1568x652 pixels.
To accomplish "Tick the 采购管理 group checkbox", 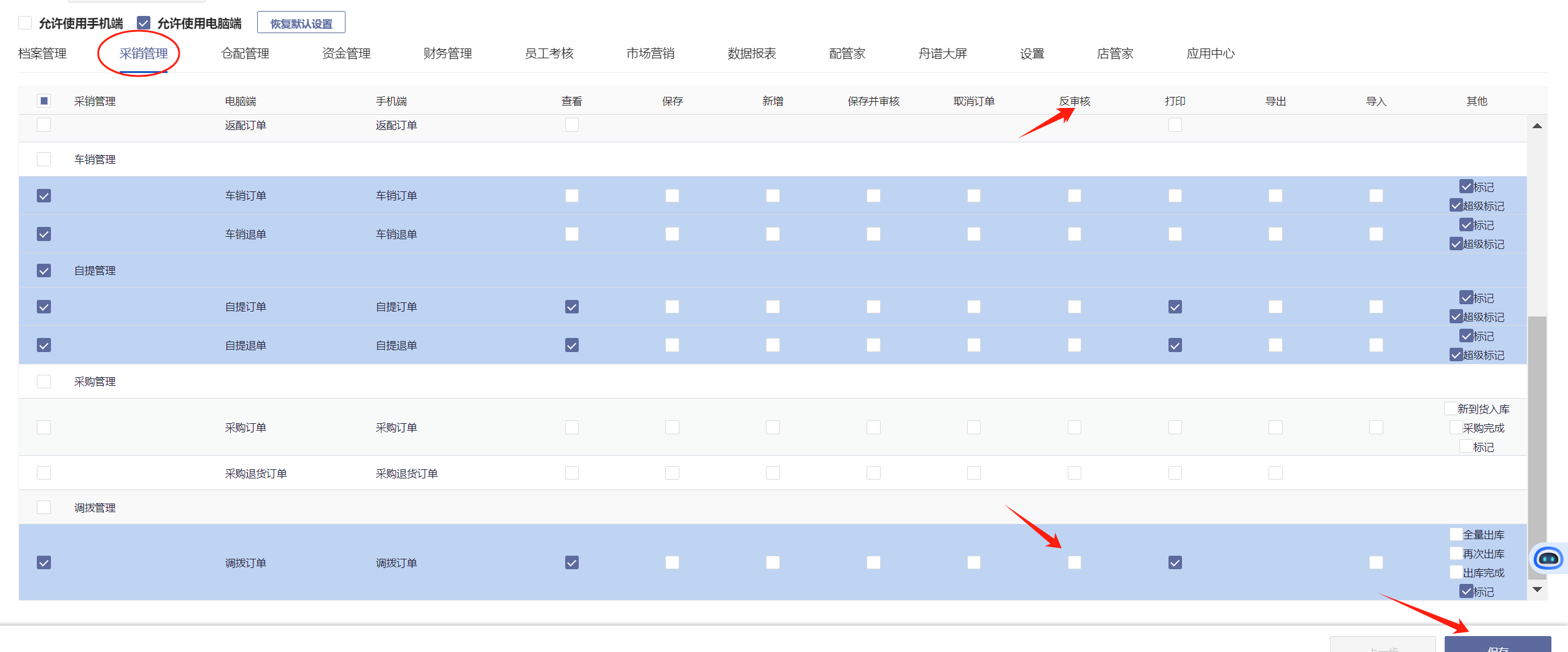I will [44, 382].
